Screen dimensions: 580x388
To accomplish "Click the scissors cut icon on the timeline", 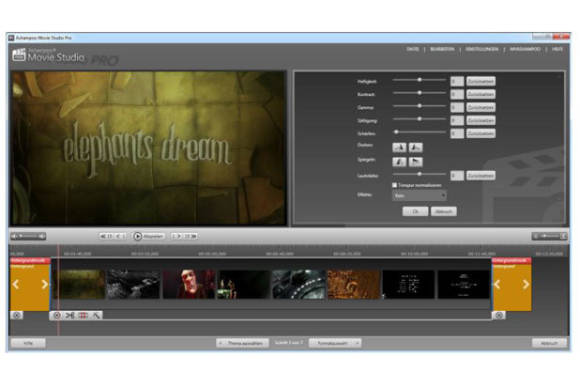I will click(70, 316).
